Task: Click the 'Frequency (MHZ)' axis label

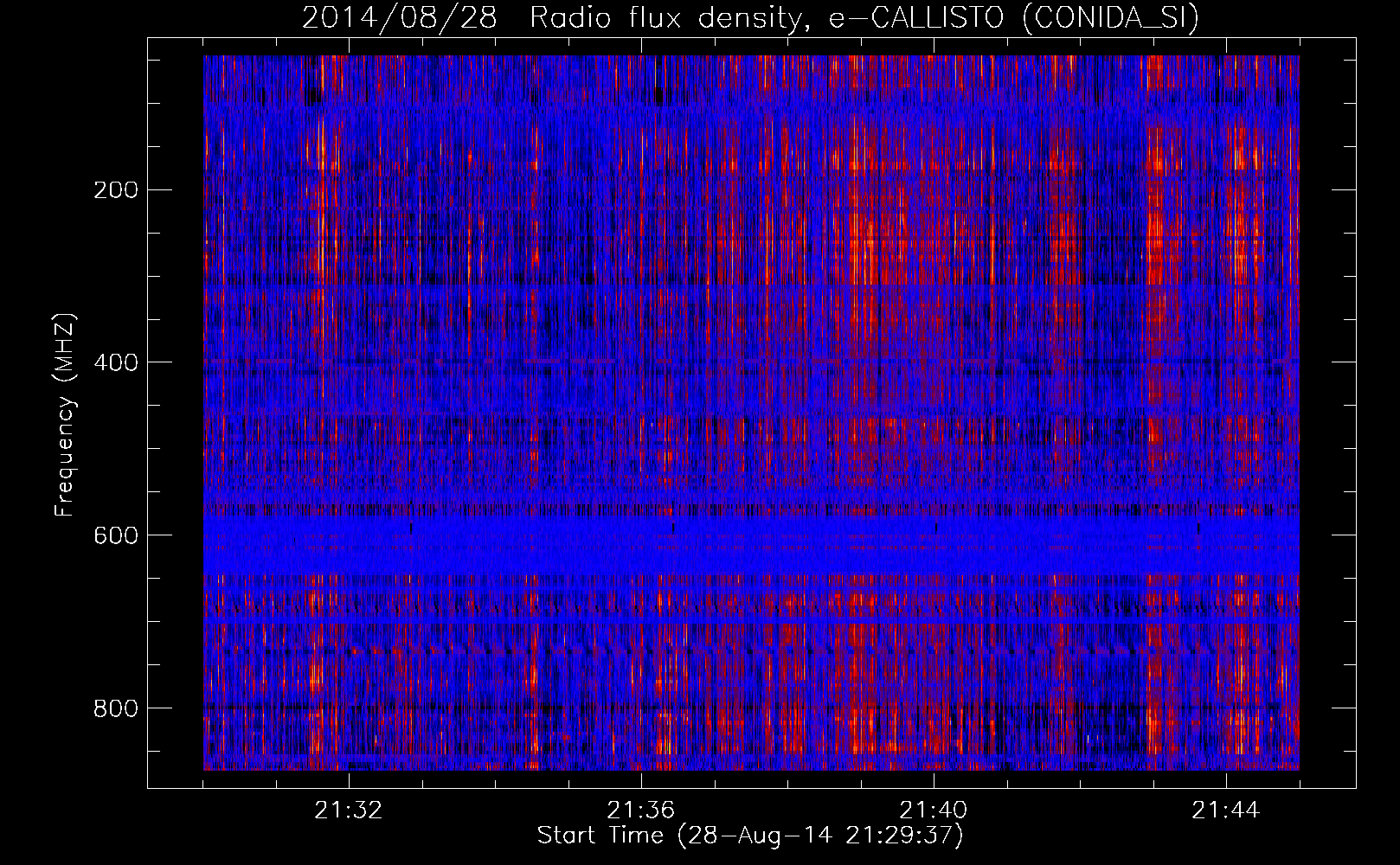Action: tap(65, 414)
